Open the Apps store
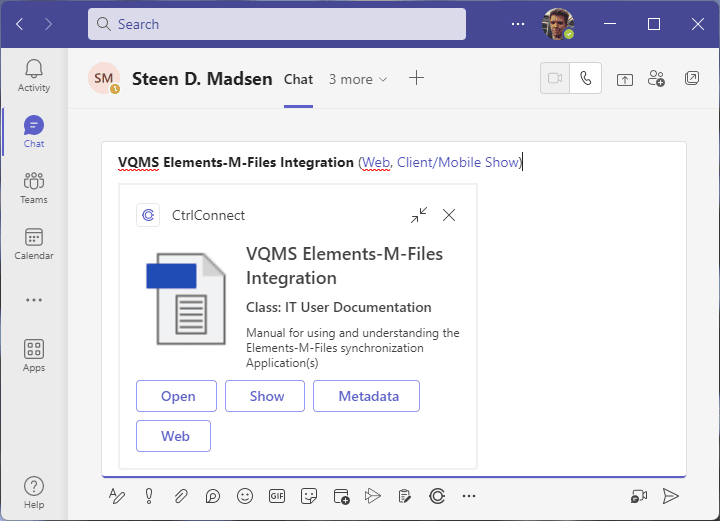720x521 pixels. pyautogui.click(x=34, y=356)
